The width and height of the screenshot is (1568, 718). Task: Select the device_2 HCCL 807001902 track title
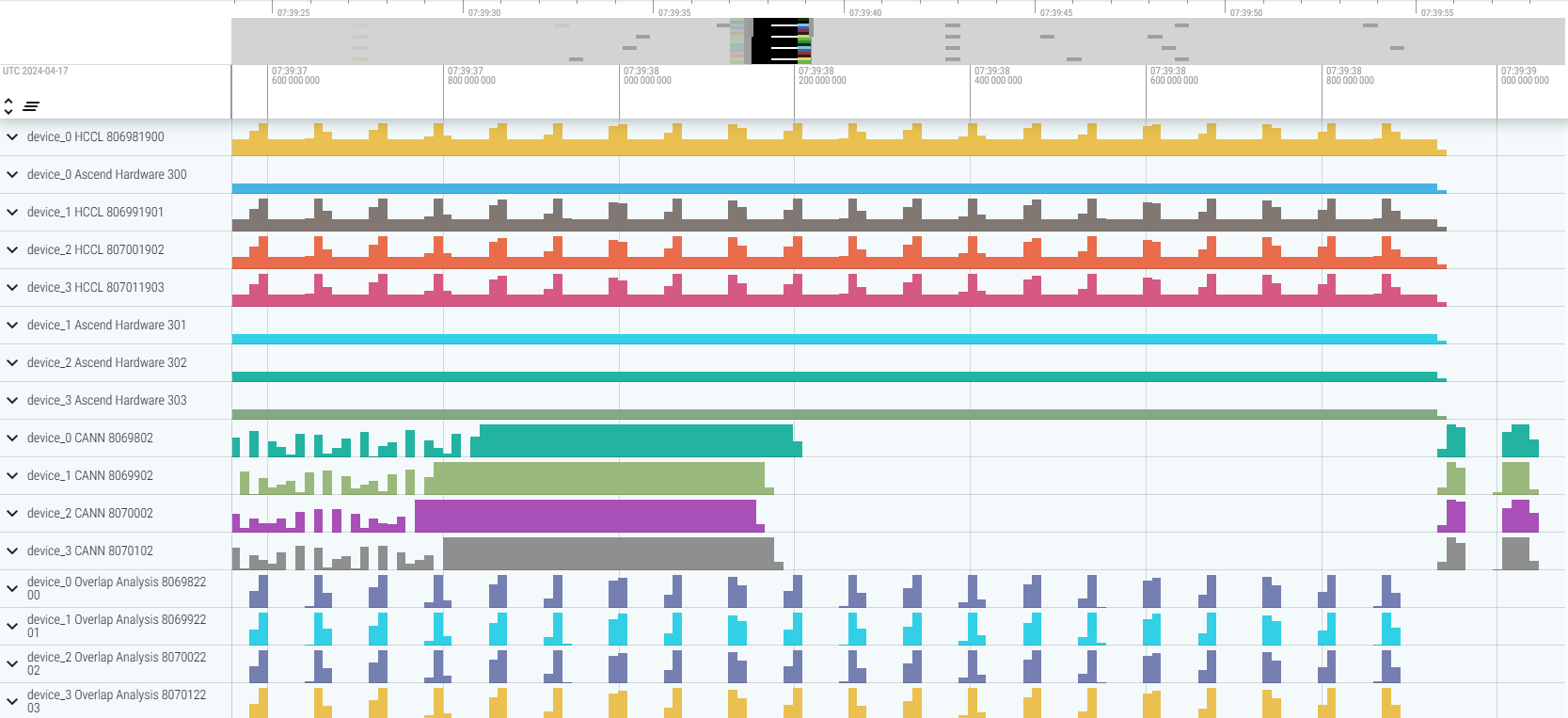[x=96, y=250]
